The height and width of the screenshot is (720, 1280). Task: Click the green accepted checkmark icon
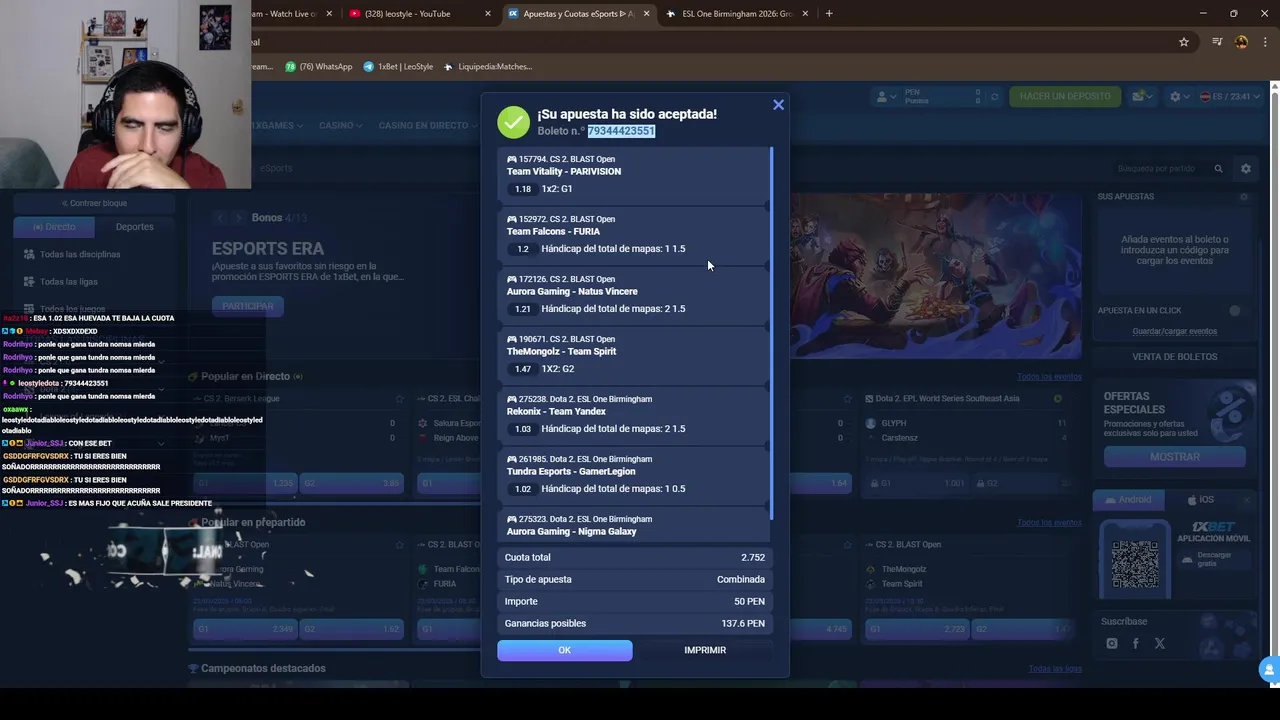click(x=513, y=122)
